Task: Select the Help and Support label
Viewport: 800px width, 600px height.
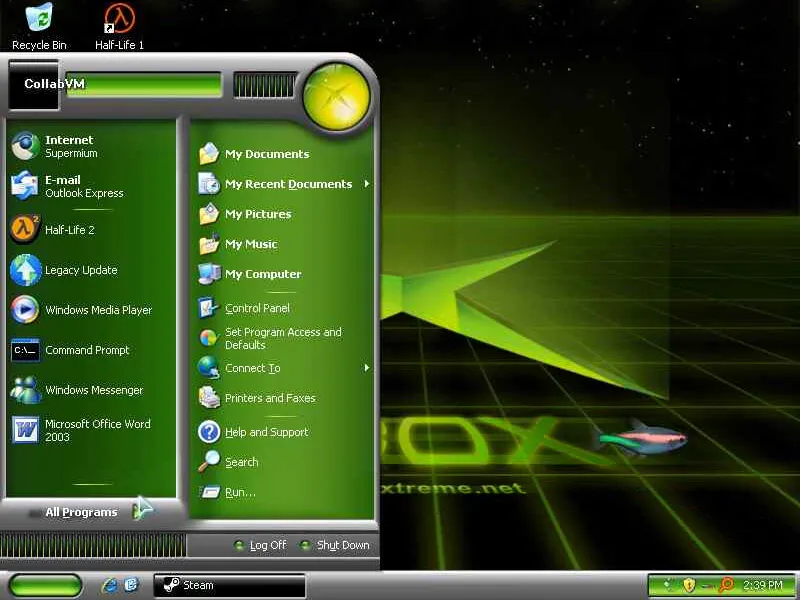Action: pos(267,432)
